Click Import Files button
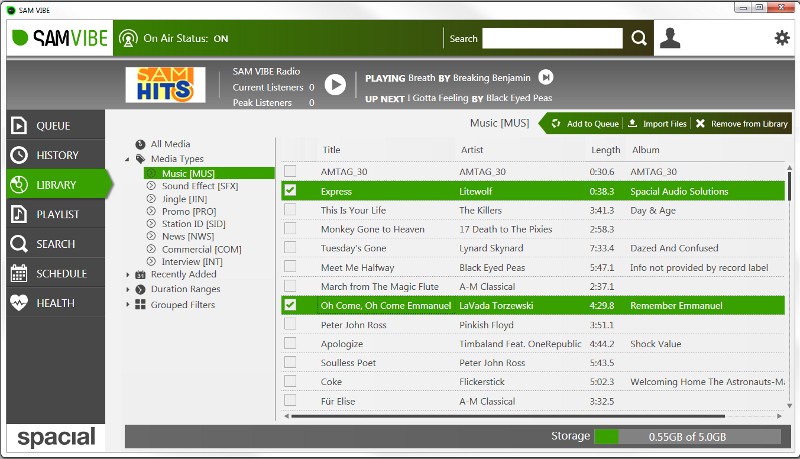 [x=657, y=123]
